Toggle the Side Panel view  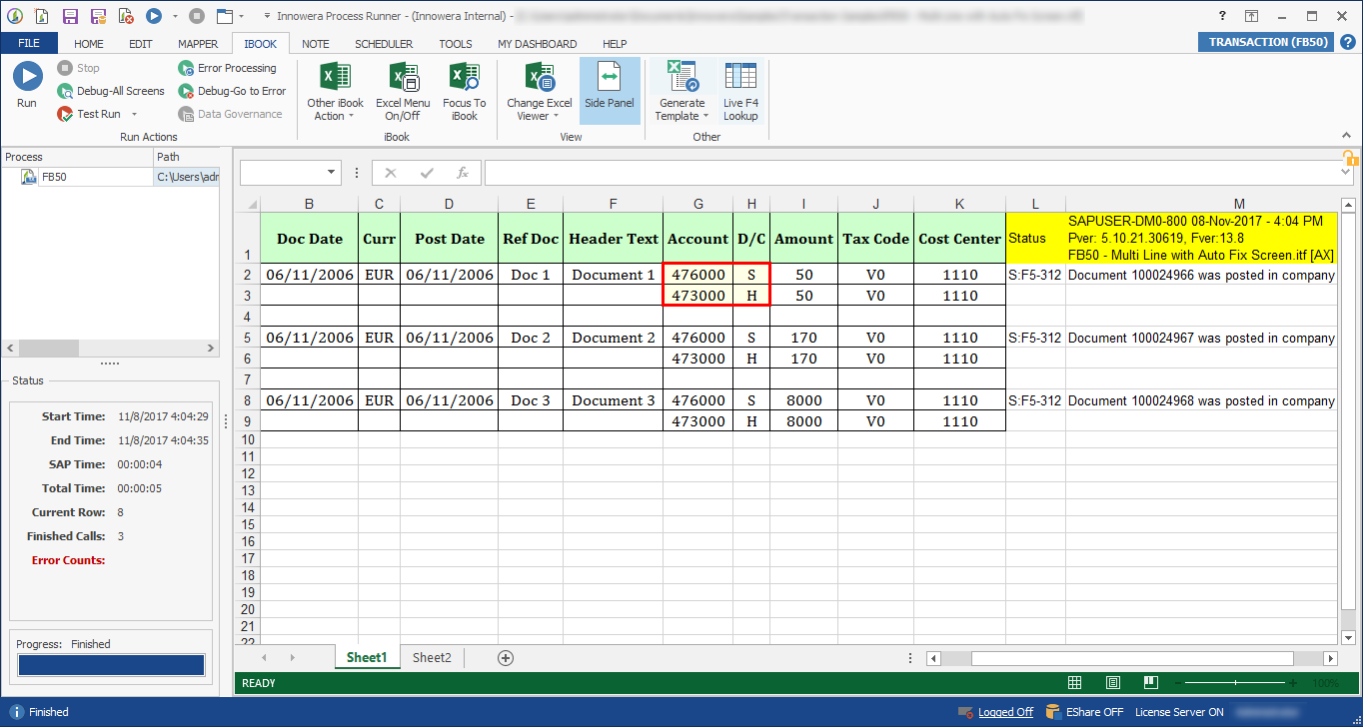pos(609,91)
